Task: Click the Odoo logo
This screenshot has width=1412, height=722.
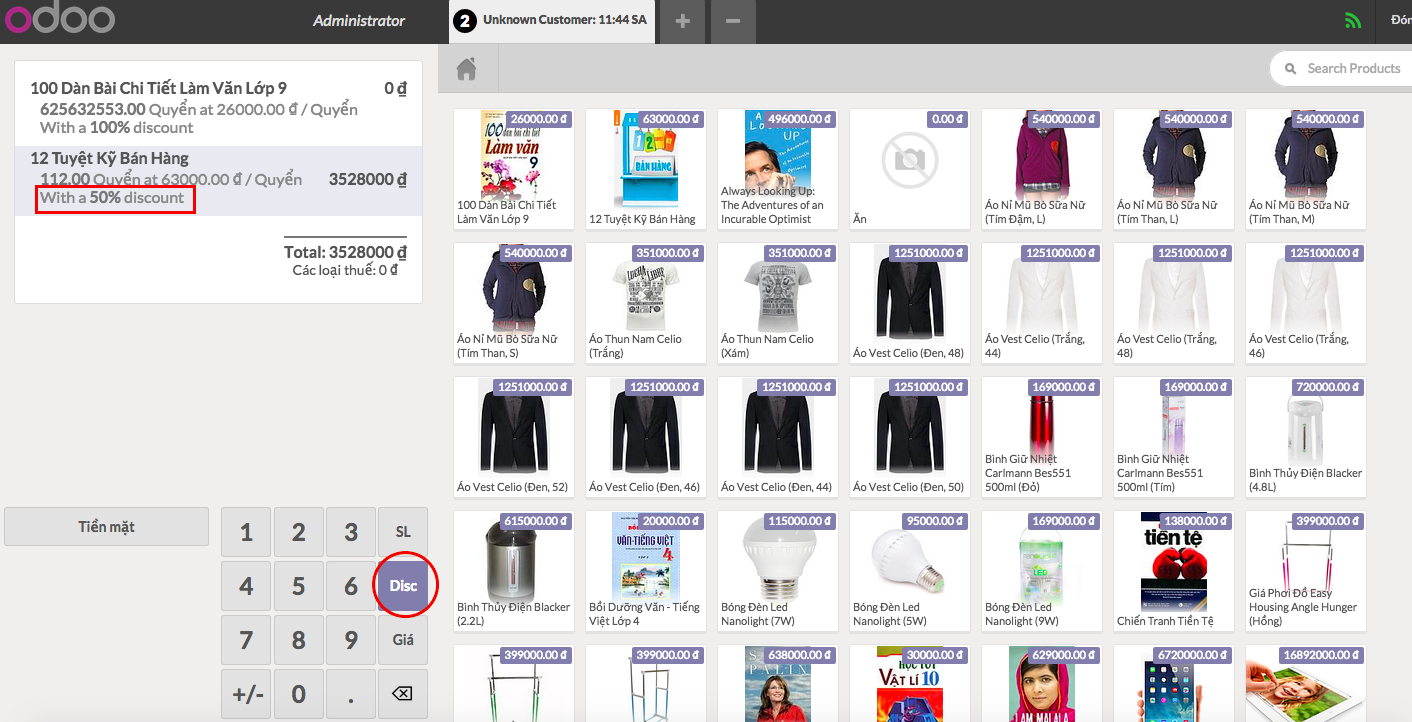Action: click(x=60, y=20)
